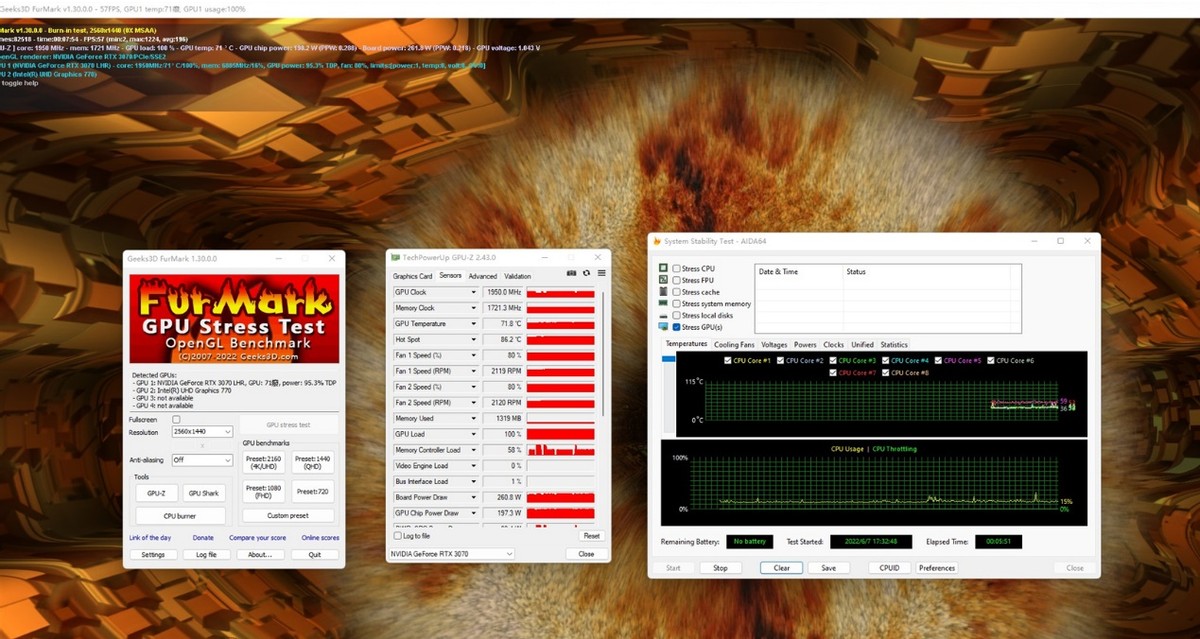Enable the Stress CPU checkbox
1200x639 pixels.
(x=677, y=268)
